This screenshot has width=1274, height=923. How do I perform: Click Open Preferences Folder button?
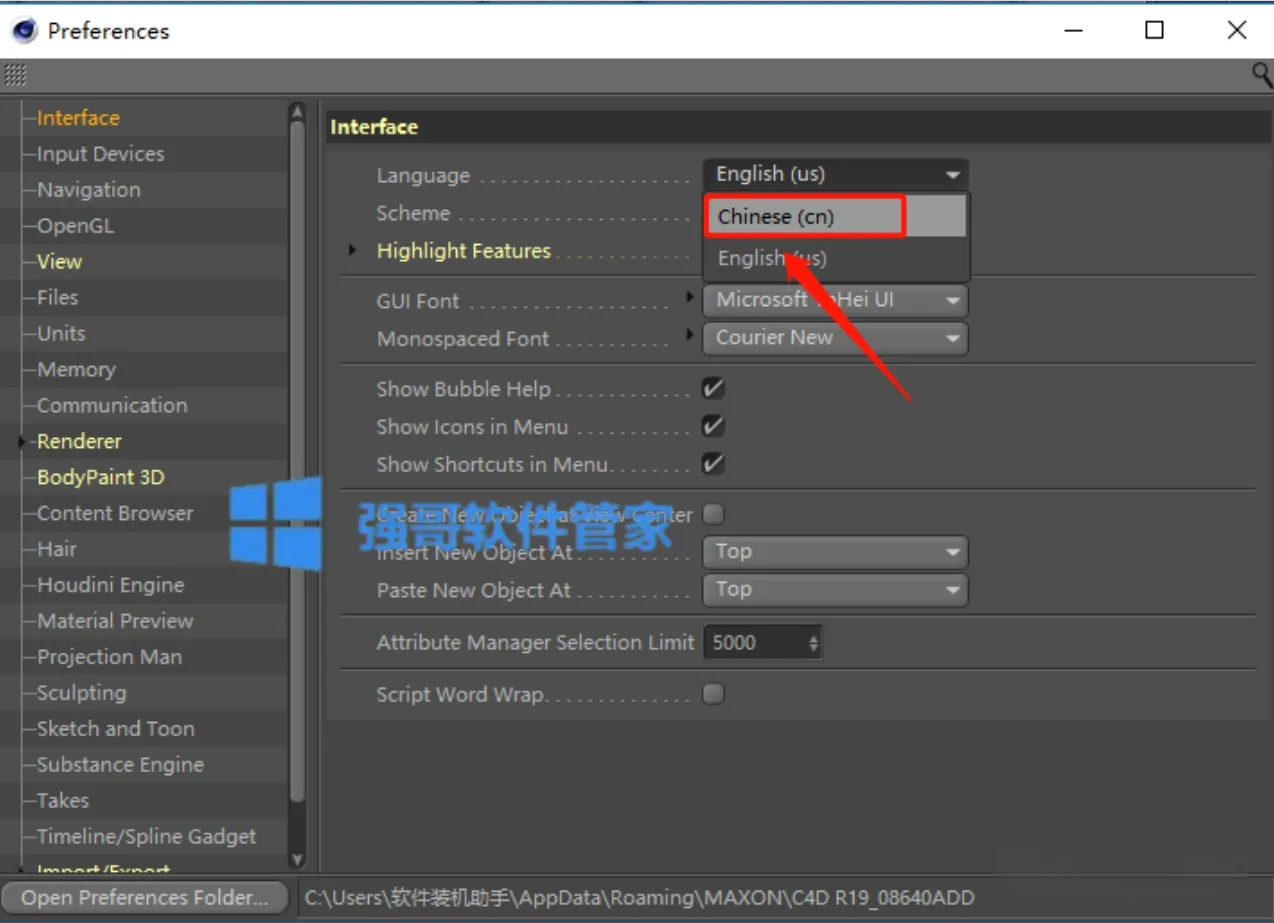(145, 897)
